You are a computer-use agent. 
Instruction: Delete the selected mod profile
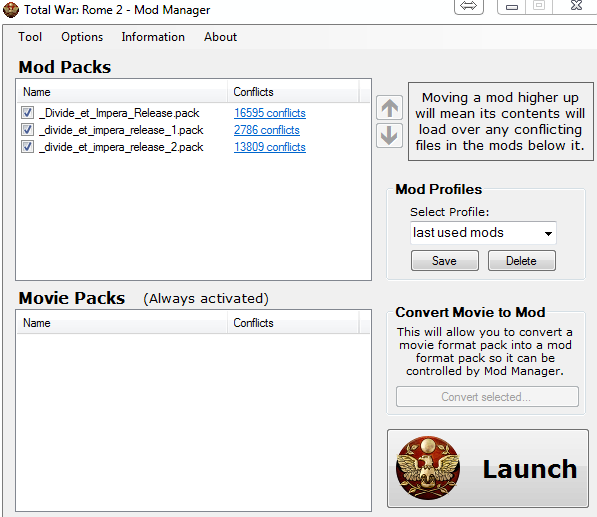[x=522, y=261]
